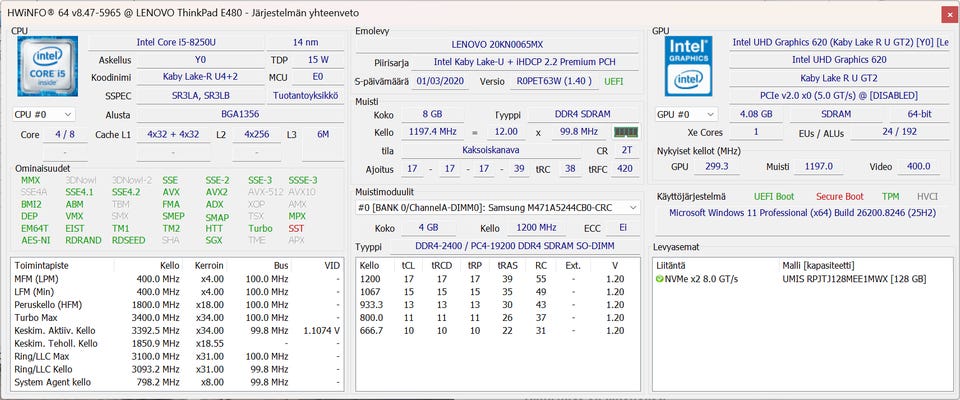Viewport: 960px width, 400px height.
Task: Click the green memory module icon
Action: point(626,132)
